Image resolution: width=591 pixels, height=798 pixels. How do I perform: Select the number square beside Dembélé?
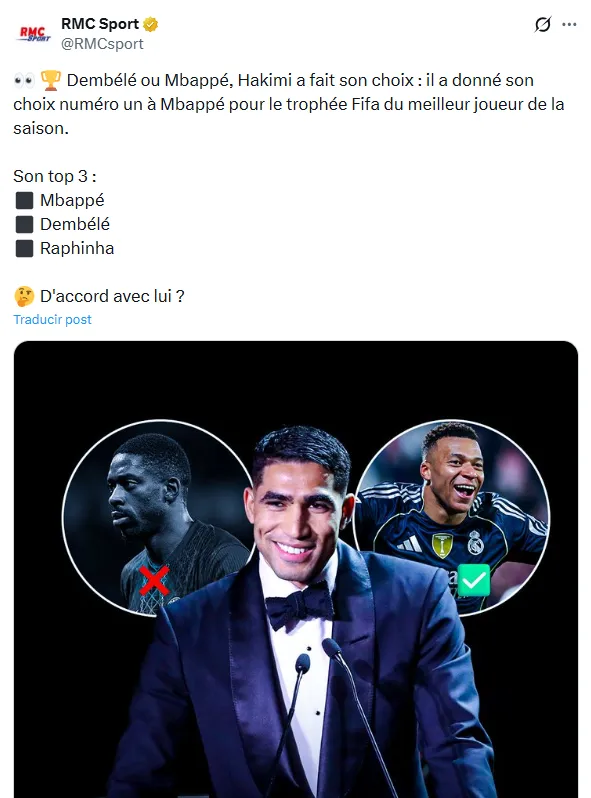[24, 224]
